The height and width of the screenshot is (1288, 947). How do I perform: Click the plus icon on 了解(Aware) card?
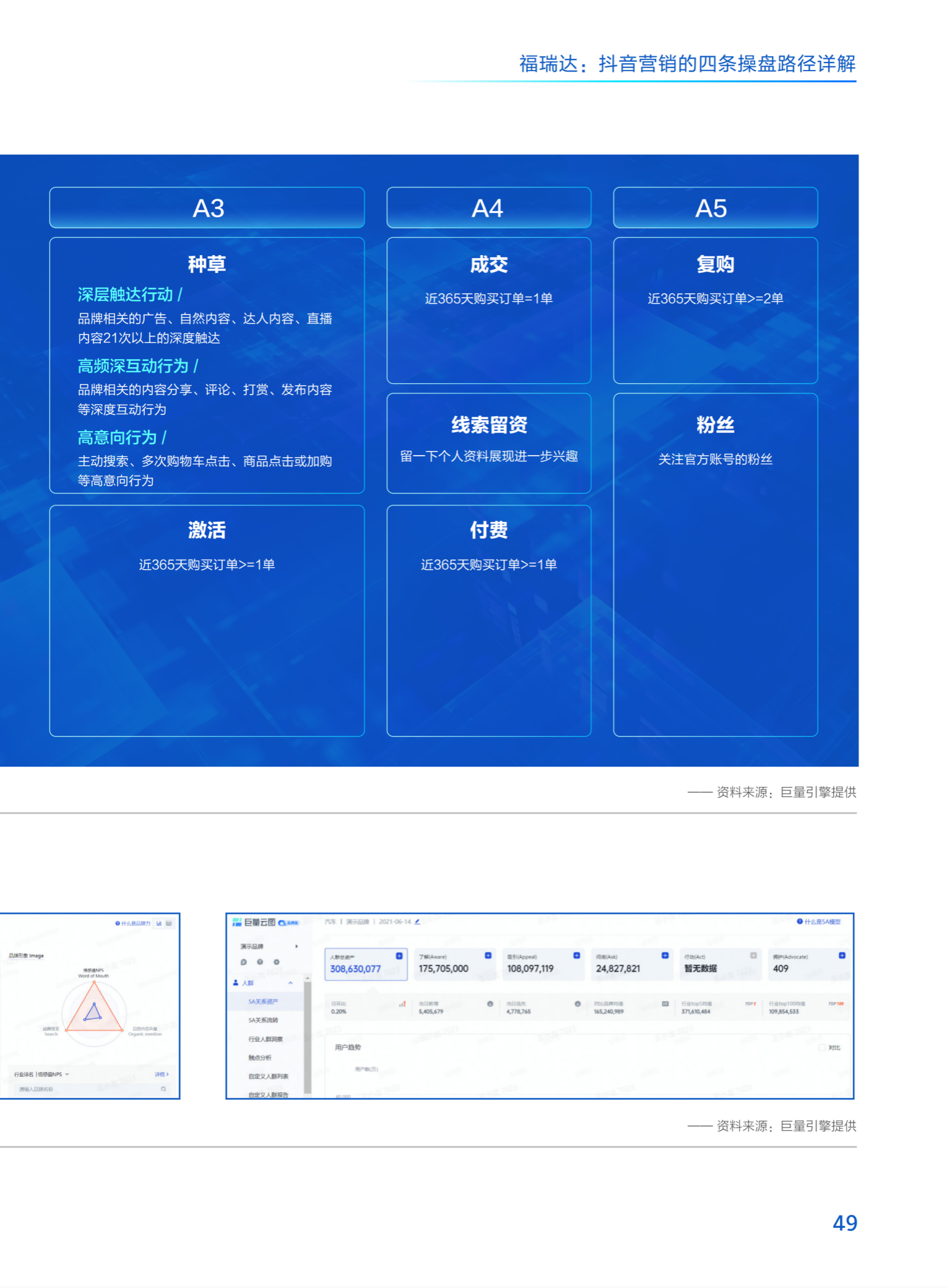[x=488, y=955]
